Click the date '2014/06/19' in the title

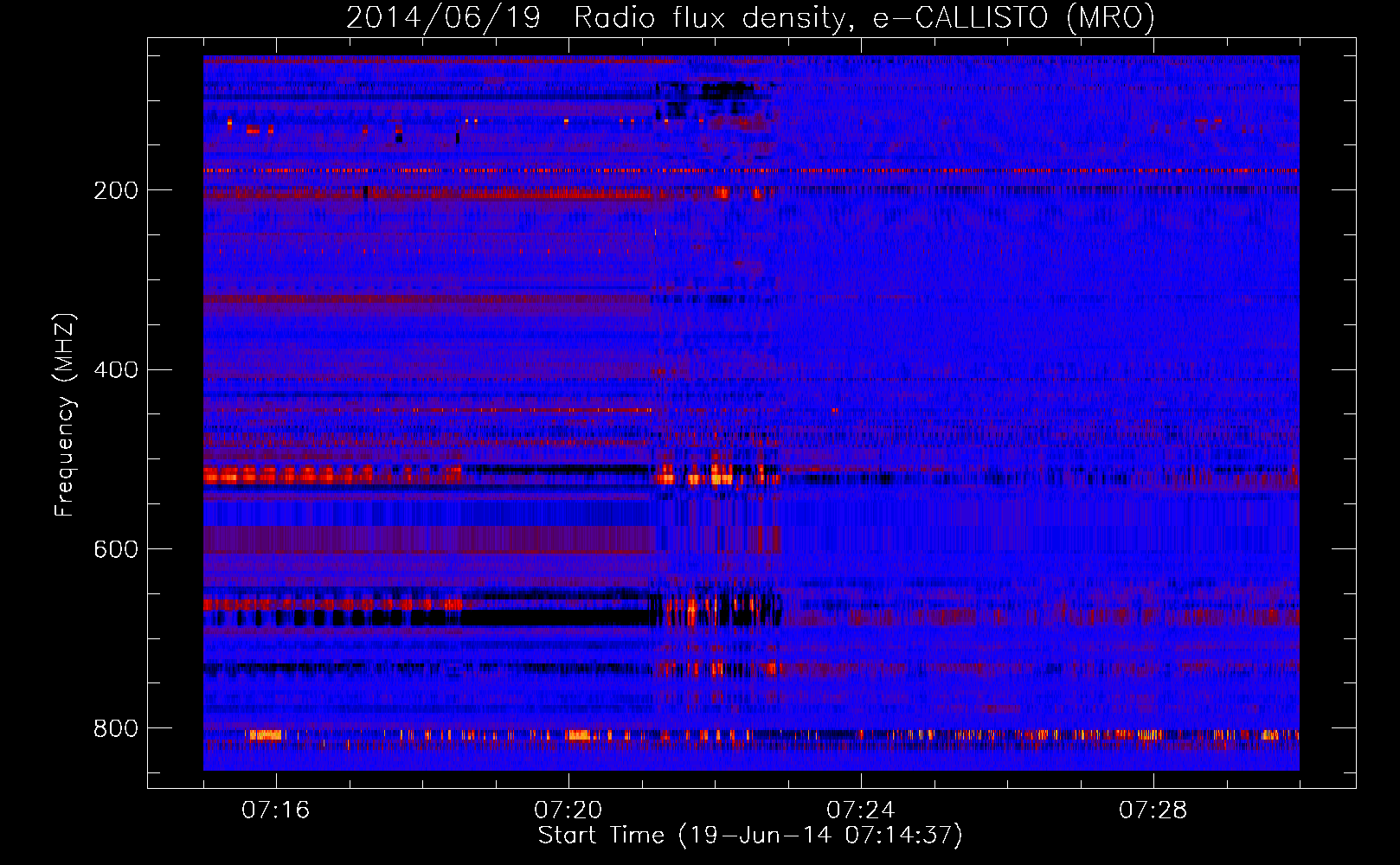coord(443,18)
